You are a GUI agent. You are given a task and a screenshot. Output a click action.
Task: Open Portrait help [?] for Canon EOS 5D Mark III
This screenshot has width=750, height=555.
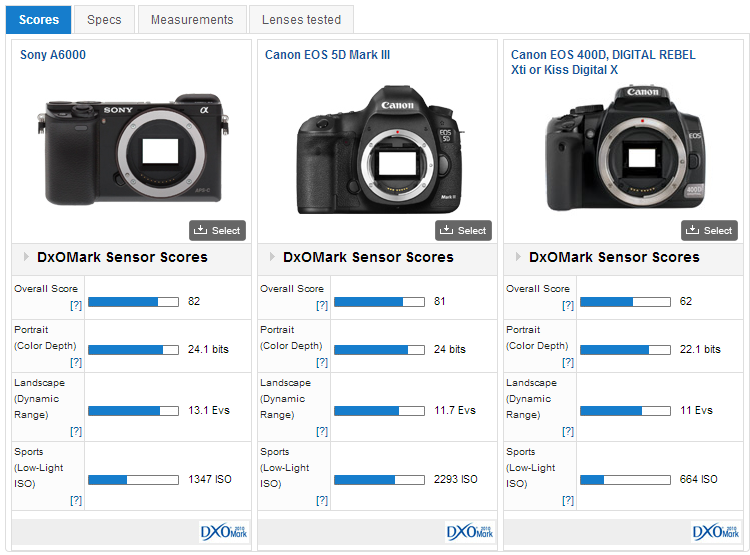click(x=322, y=362)
